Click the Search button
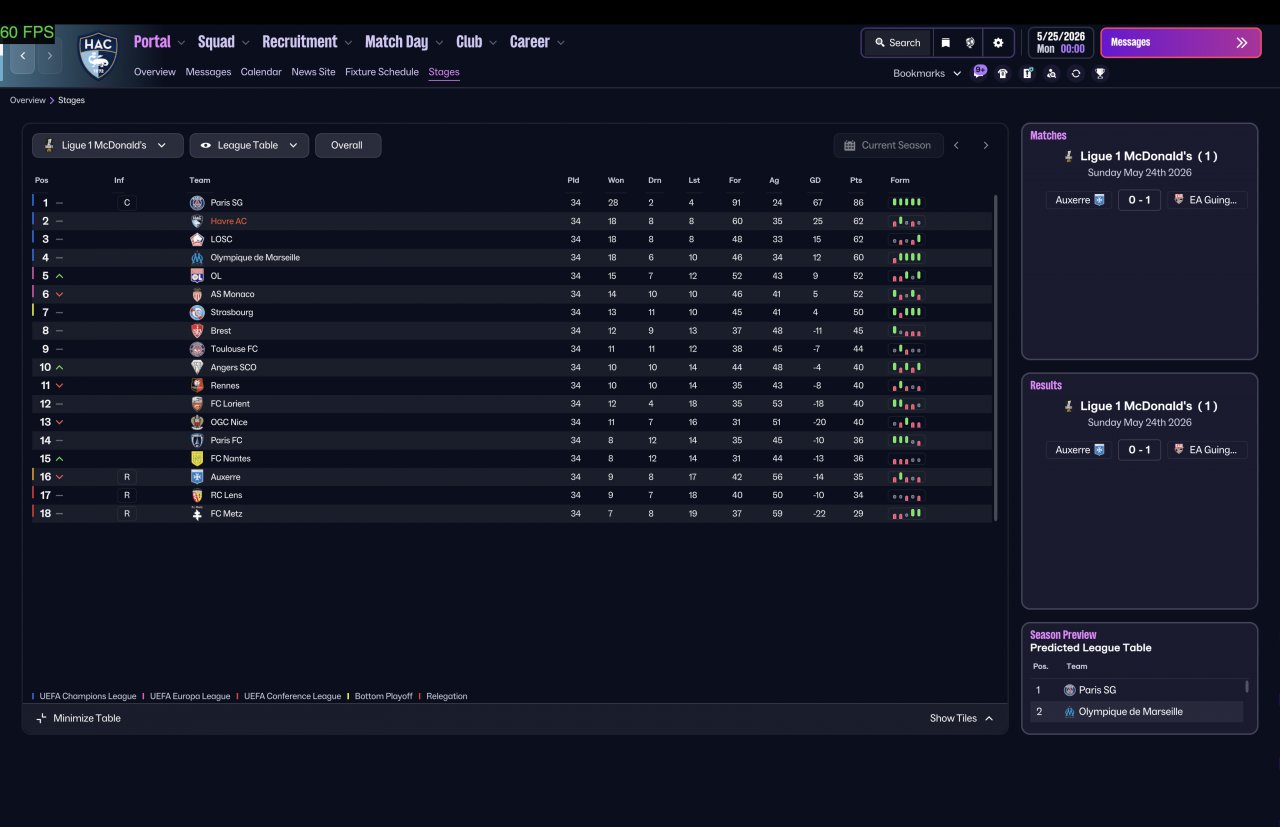This screenshot has height=827, width=1280. pyautogui.click(x=897, y=43)
